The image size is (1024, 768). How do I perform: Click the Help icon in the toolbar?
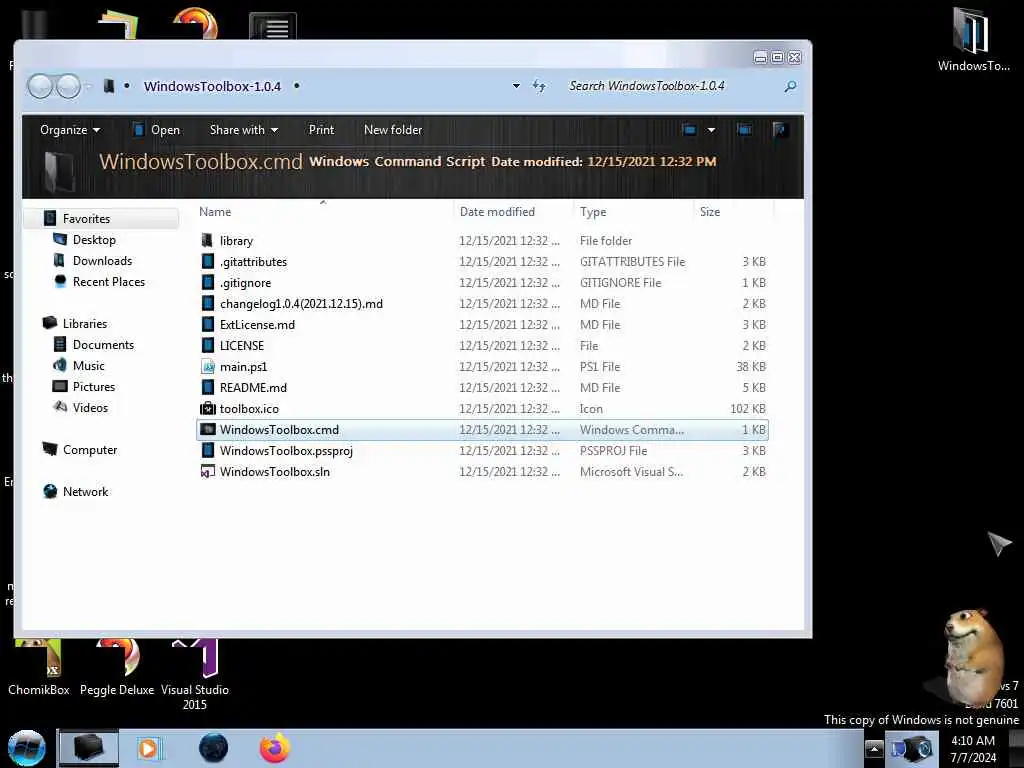click(x=779, y=130)
